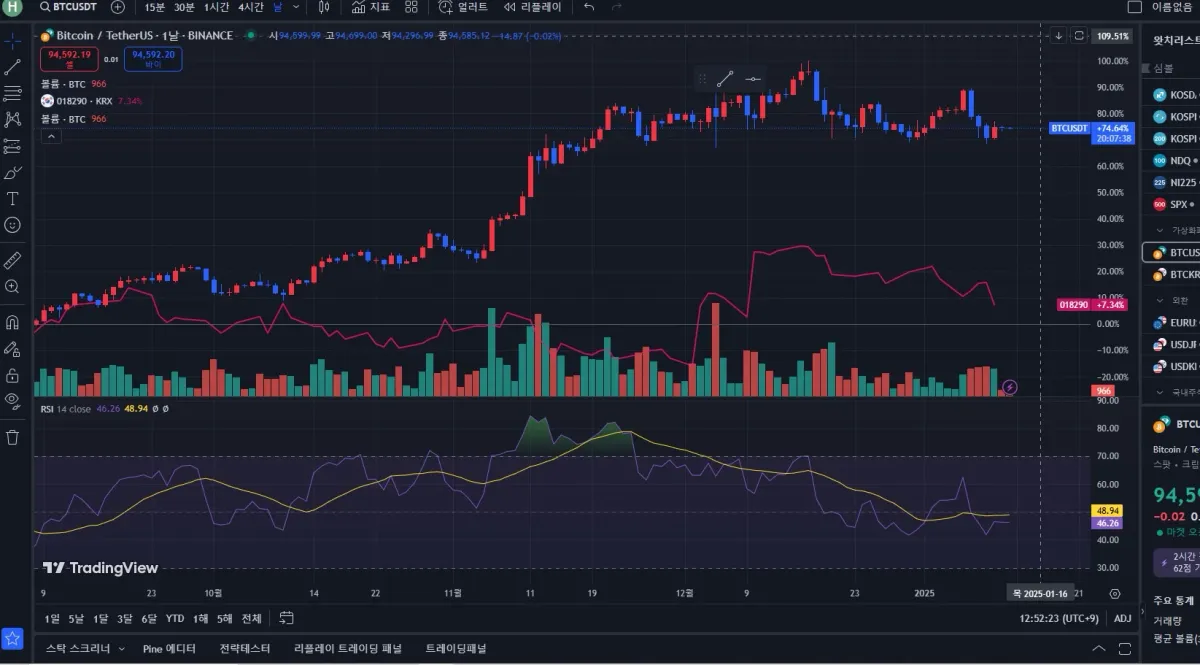Click the blue buy button 94,592.20
This screenshot has height=665, width=1200.
[153, 59]
